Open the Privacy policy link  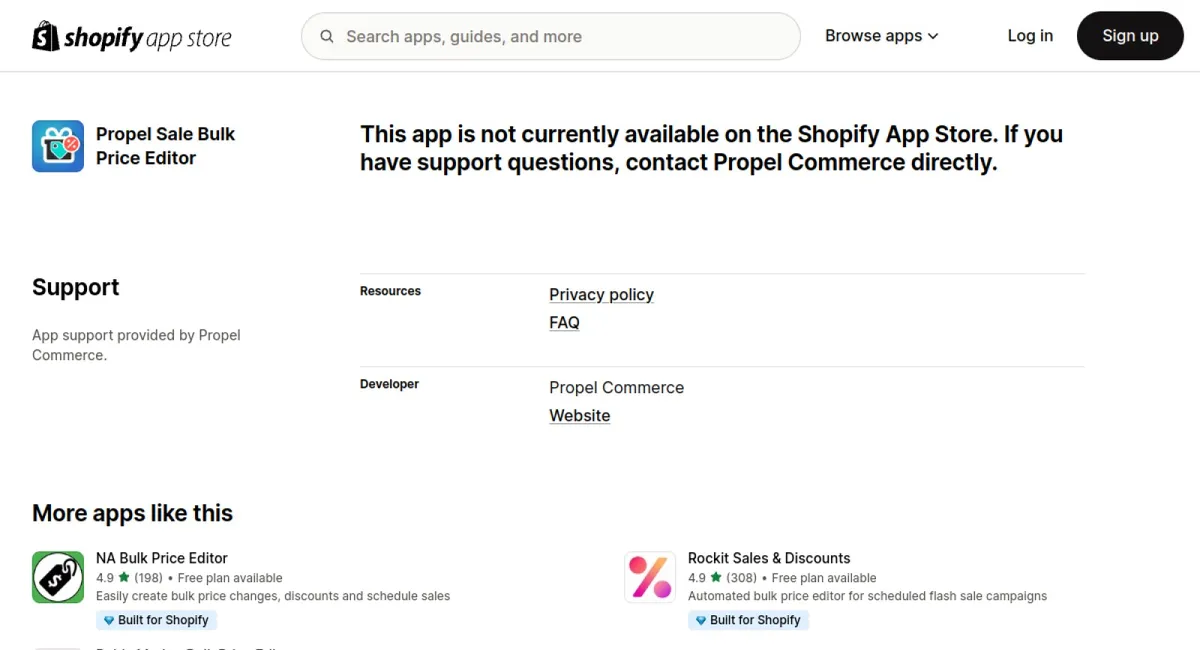coord(601,295)
